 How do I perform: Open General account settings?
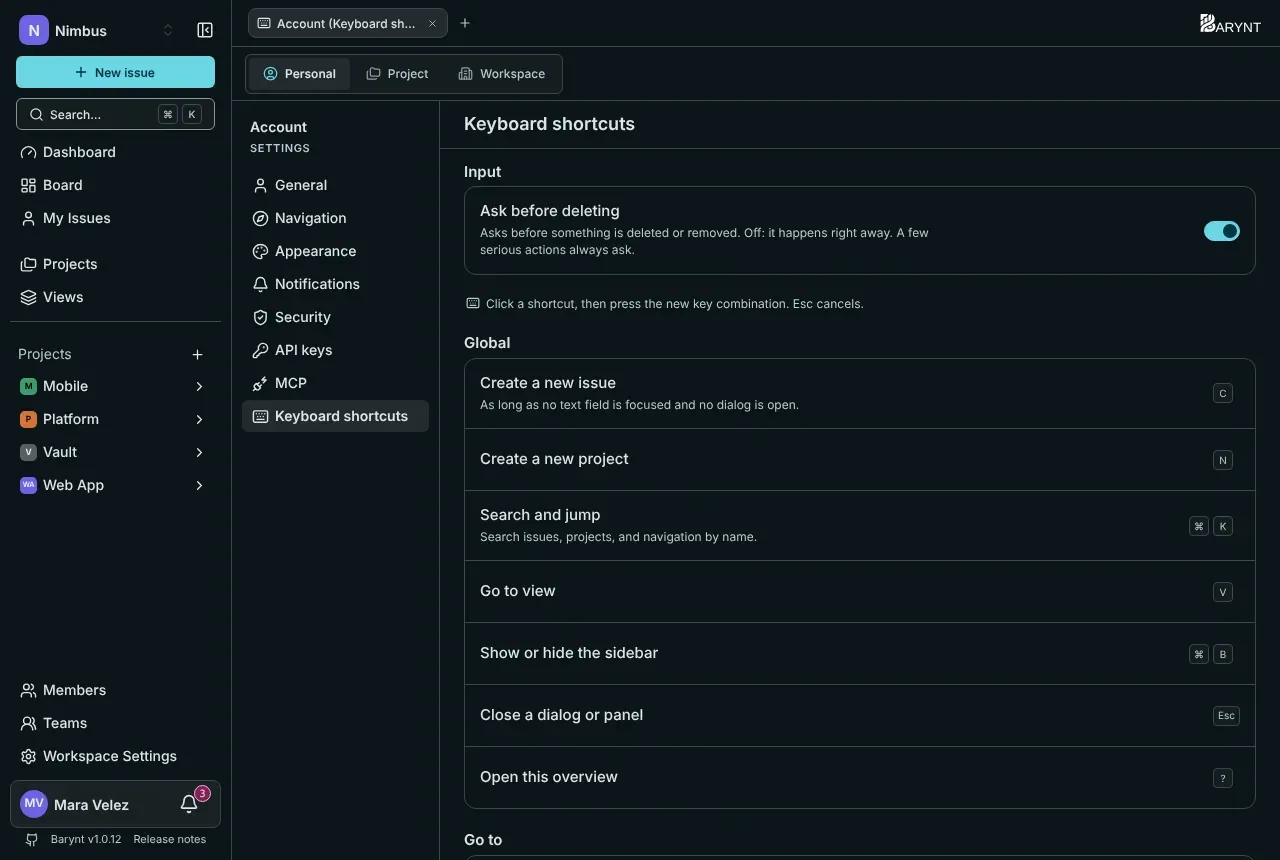[x=335, y=185]
